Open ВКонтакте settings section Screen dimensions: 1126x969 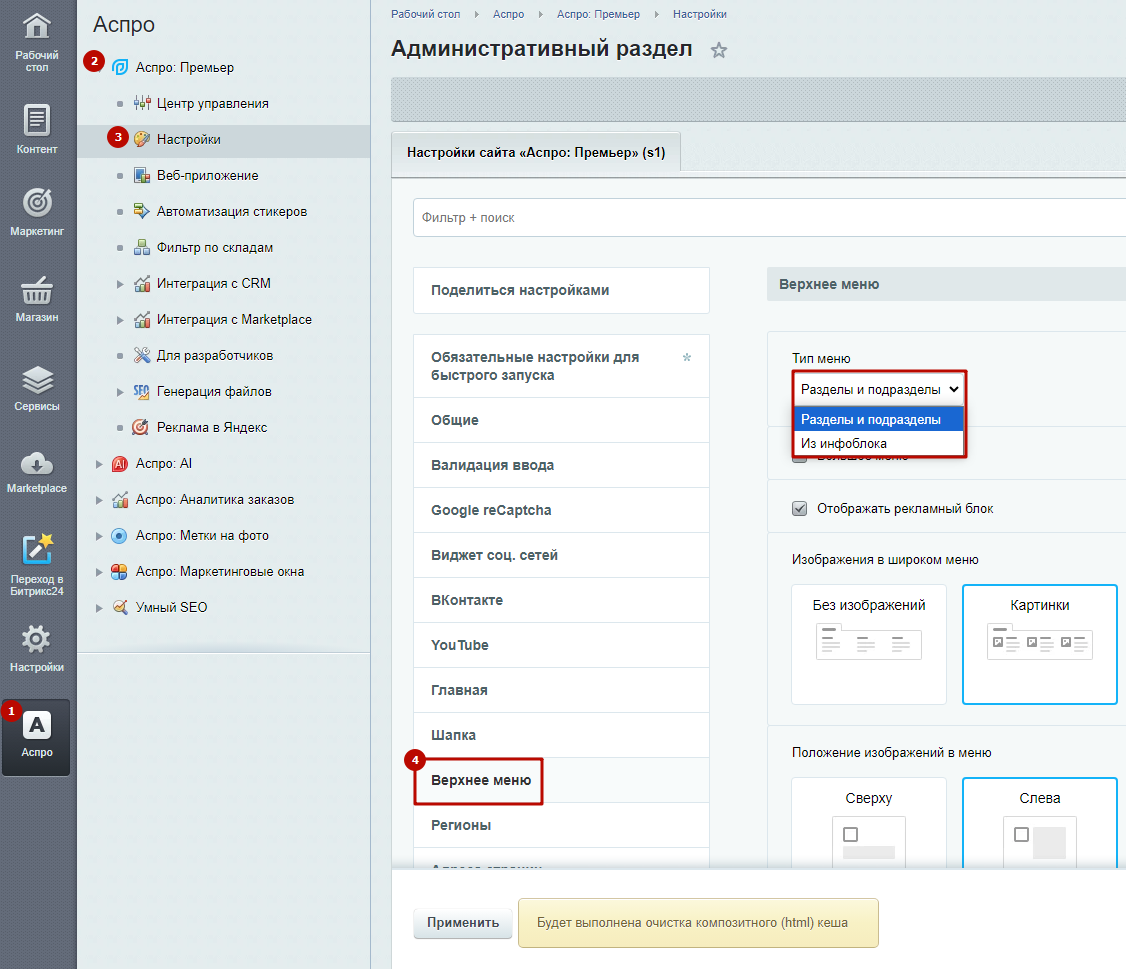coord(561,601)
